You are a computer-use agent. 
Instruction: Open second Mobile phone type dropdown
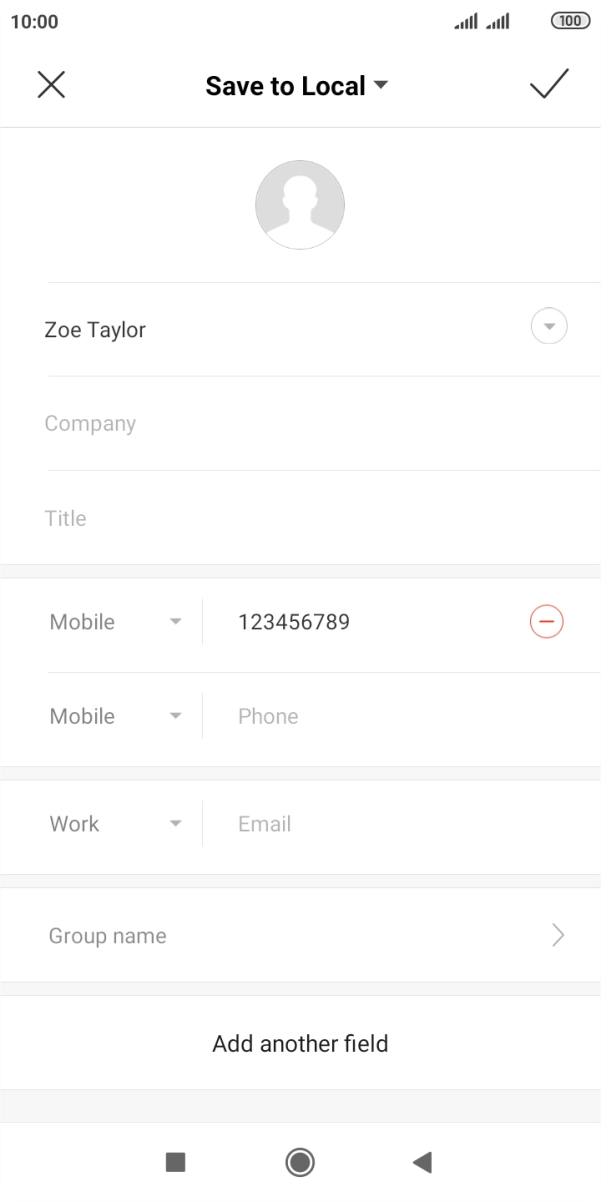[116, 716]
